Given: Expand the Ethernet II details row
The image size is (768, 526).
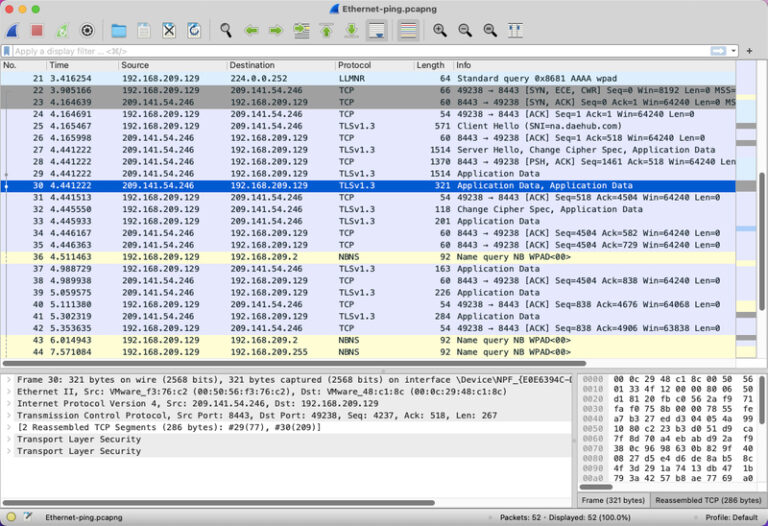Looking at the screenshot, I should 8,391.
